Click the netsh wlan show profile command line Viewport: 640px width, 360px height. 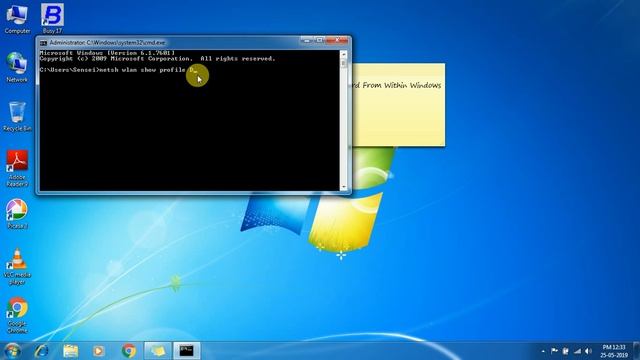118,70
